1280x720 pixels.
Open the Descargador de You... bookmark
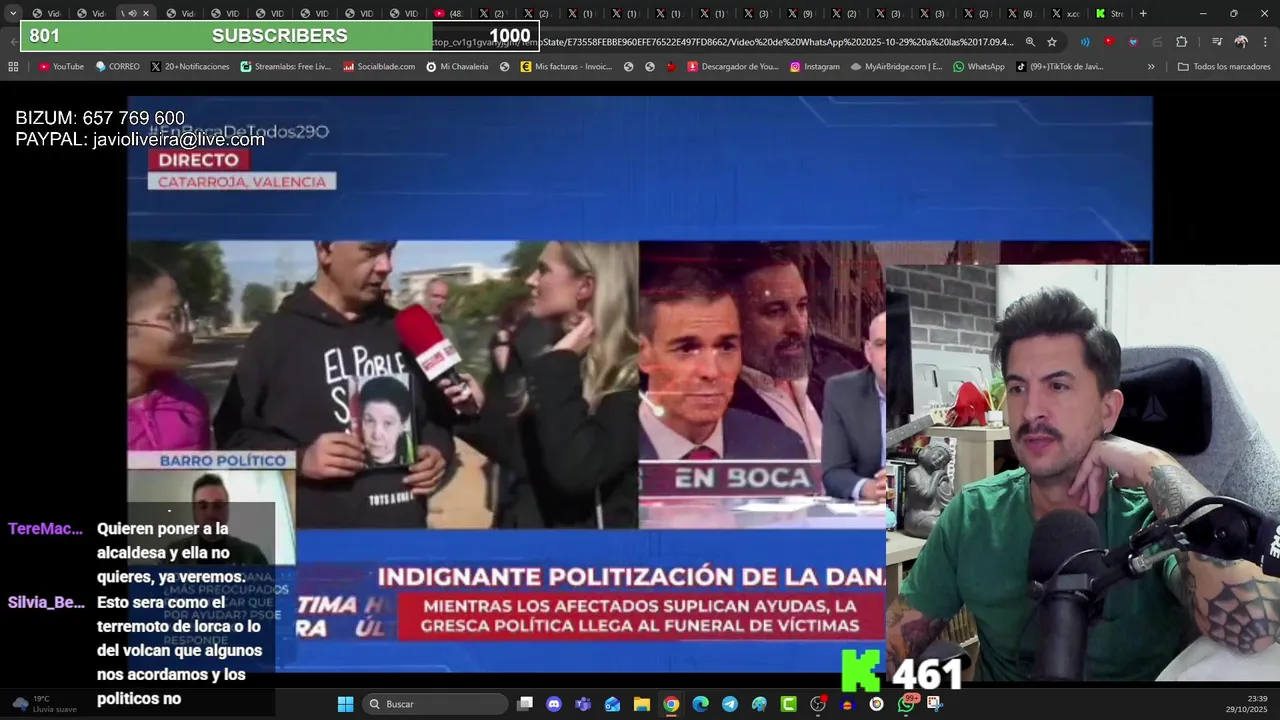point(733,67)
